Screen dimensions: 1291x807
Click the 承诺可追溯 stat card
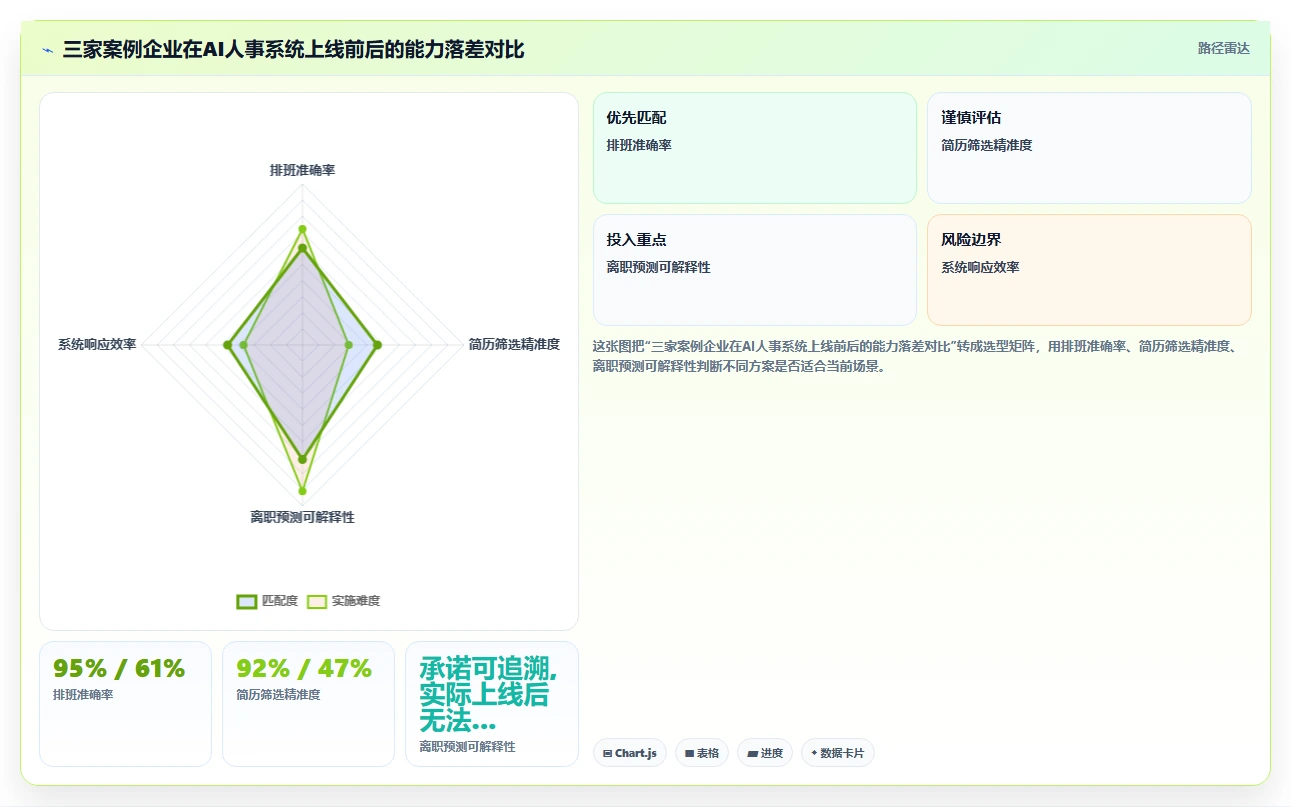click(x=492, y=704)
